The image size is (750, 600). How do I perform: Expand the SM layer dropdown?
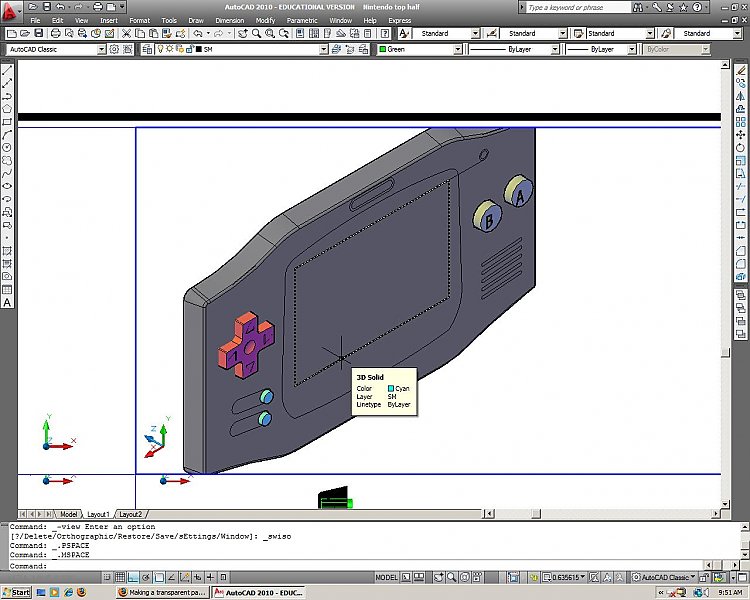click(x=323, y=49)
